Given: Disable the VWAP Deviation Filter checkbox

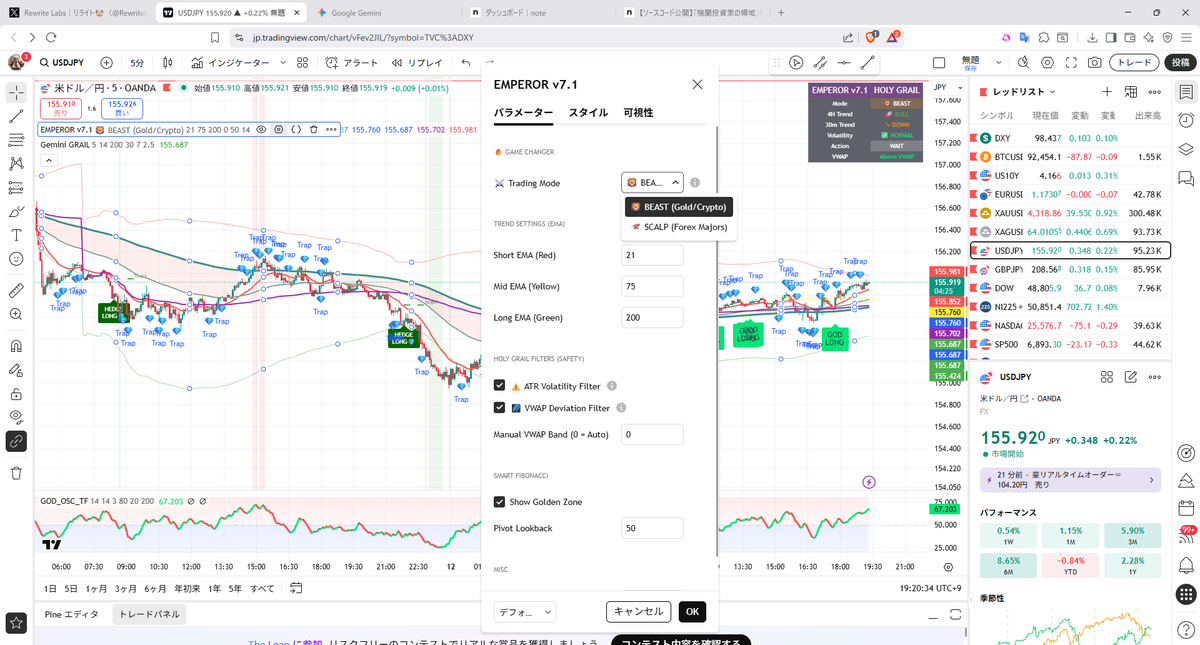Looking at the screenshot, I should [499, 408].
